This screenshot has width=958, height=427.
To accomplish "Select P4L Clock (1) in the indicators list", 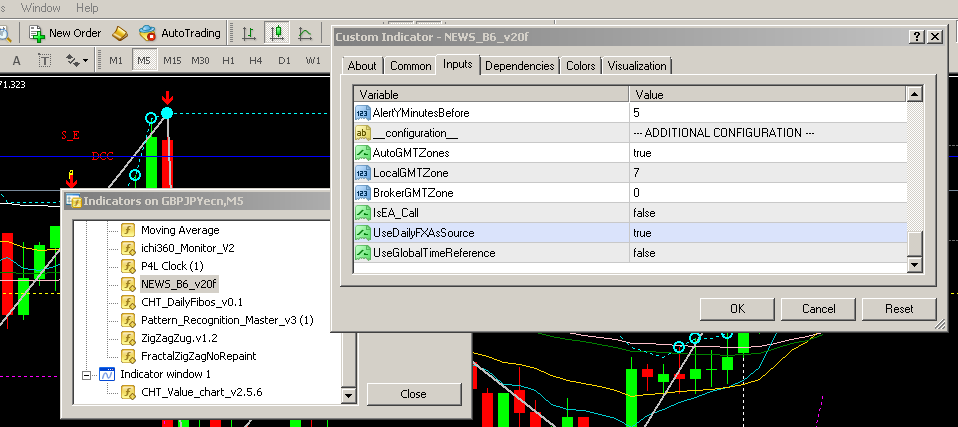I will (172, 266).
